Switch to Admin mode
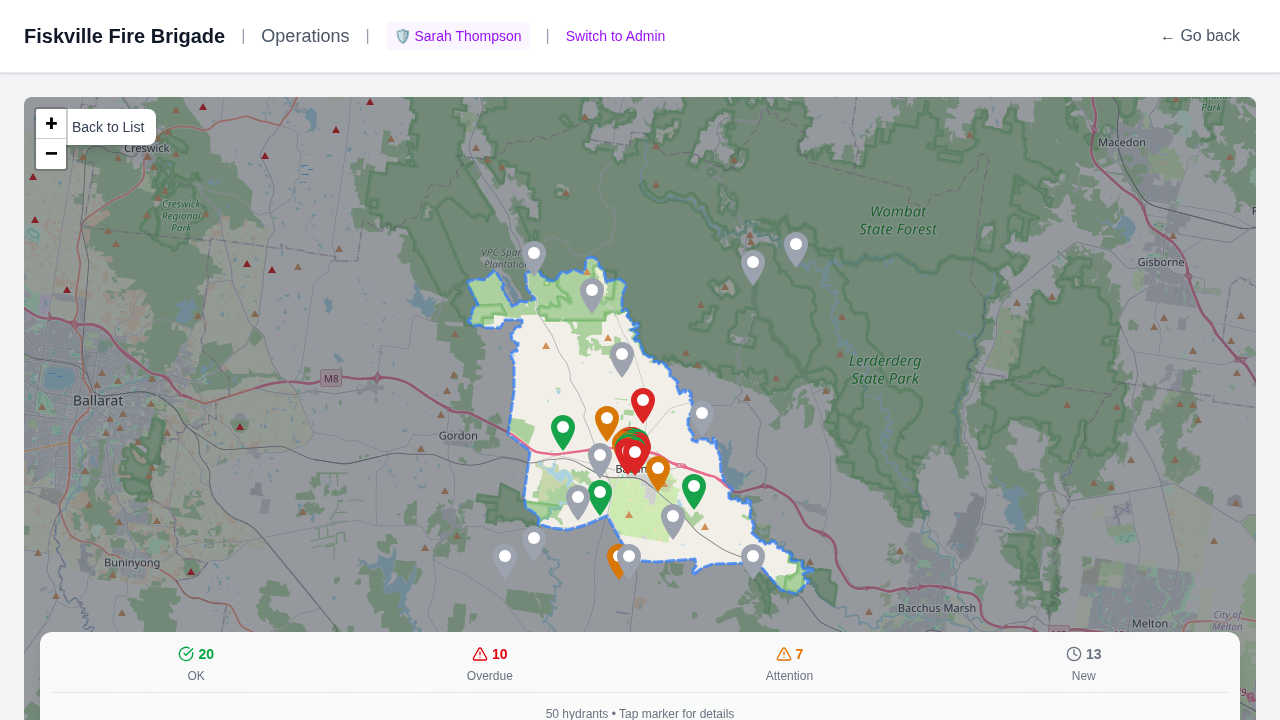The width and height of the screenshot is (1280, 720). click(615, 36)
